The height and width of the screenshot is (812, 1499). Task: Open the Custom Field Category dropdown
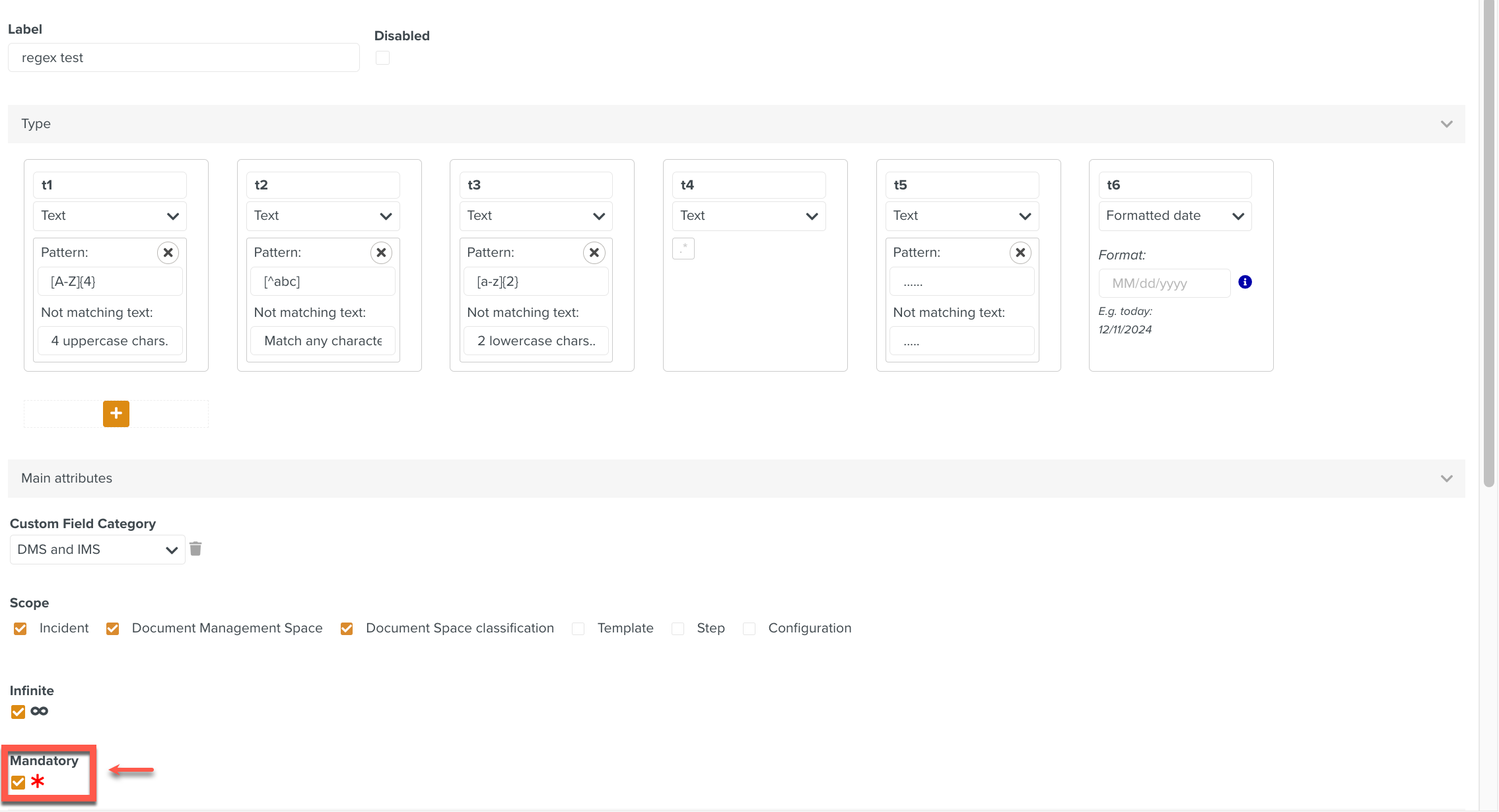[x=97, y=550]
